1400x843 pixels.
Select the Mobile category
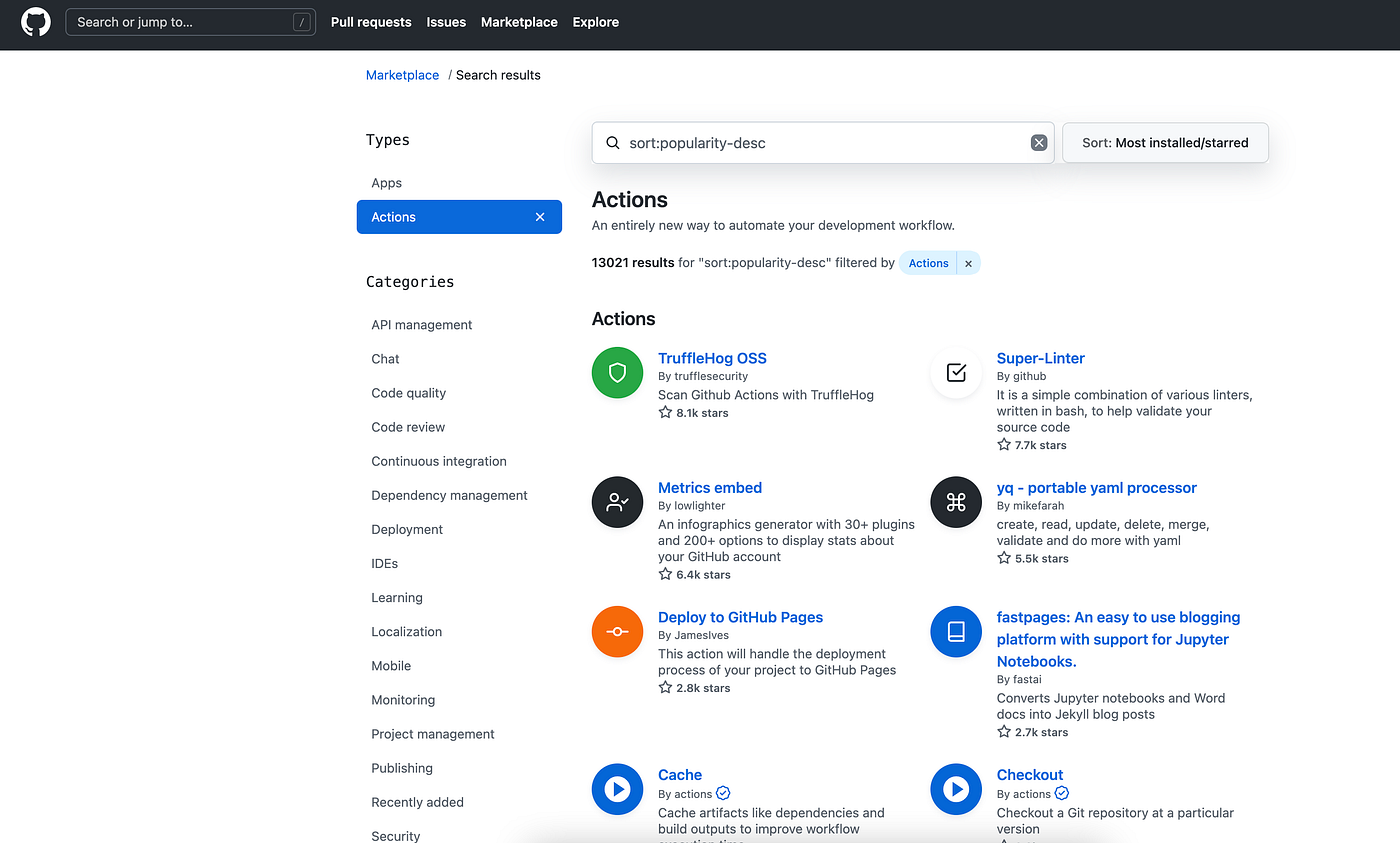click(x=391, y=665)
